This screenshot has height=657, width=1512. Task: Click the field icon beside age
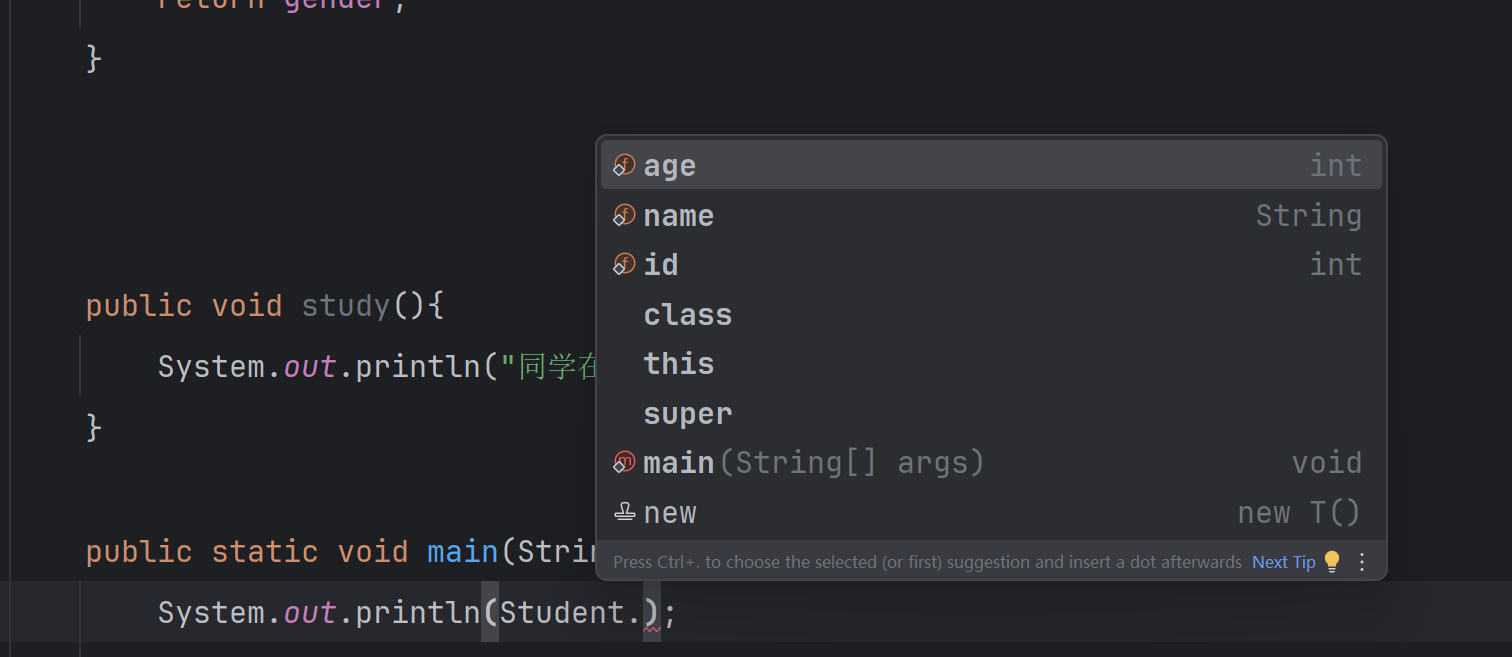pos(624,165)
